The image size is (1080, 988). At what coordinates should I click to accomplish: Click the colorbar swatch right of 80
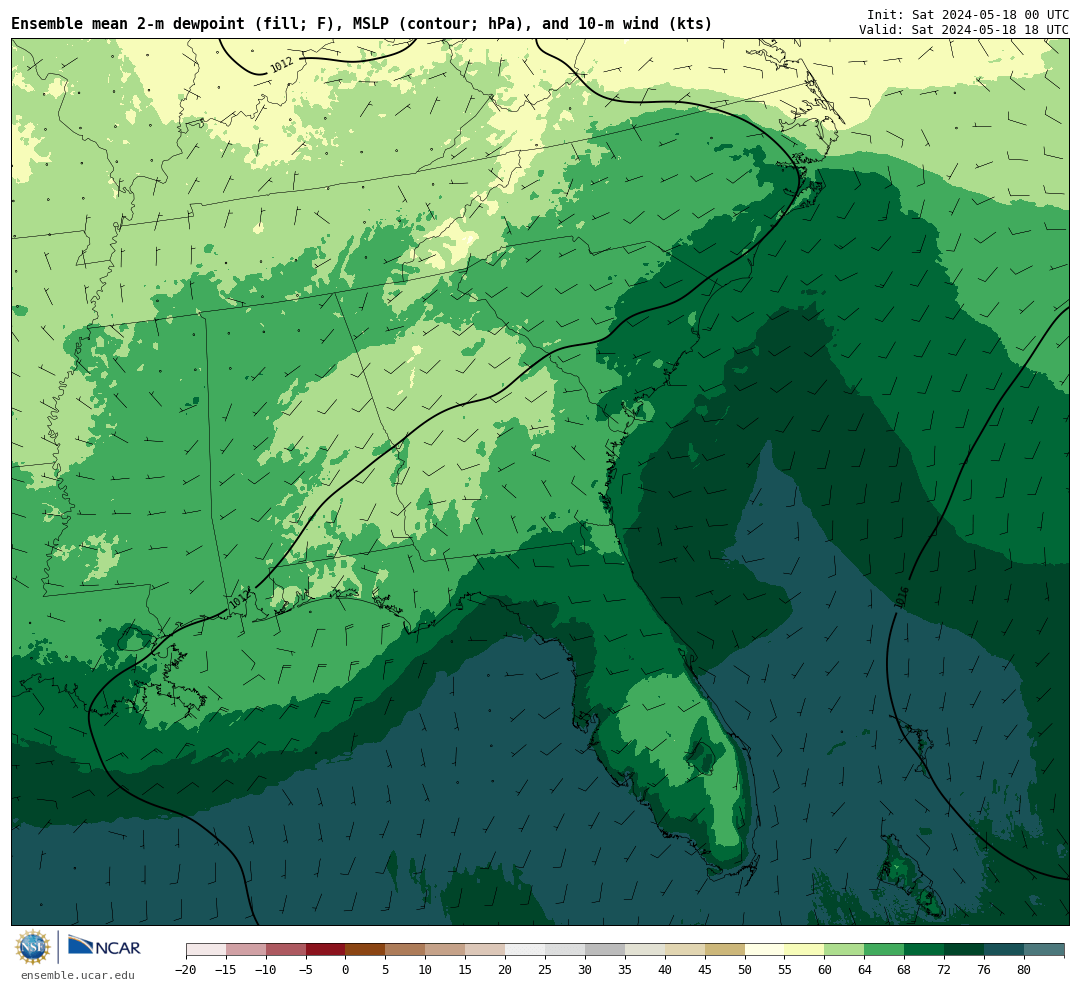pyautogui.click(x=1044, y=950)
